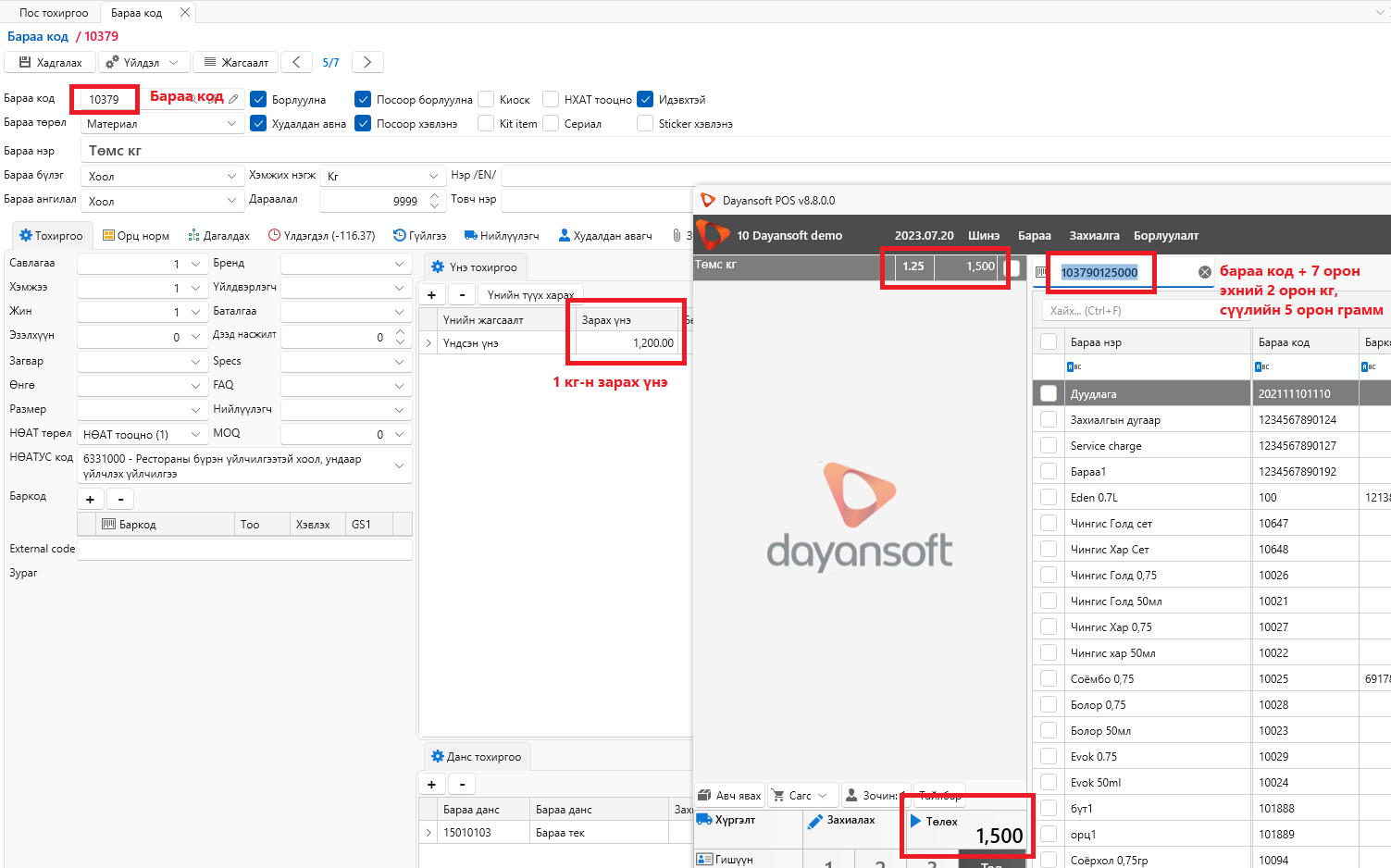The height and width of the screenshot is (868, 1391).
Task: Click the paperclip attachment tab icon
Action: [677, 235]
